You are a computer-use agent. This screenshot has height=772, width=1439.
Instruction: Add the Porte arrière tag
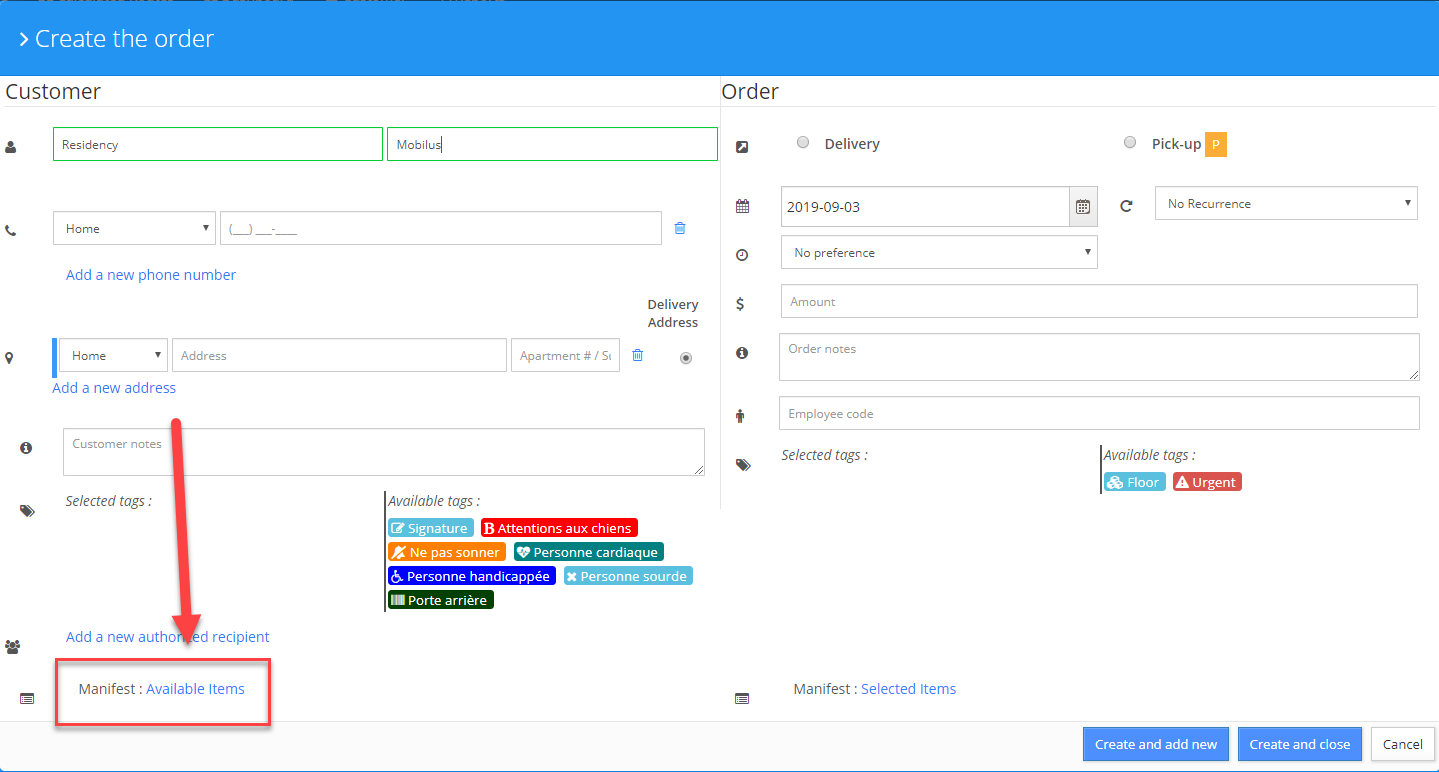pos(441,600)
